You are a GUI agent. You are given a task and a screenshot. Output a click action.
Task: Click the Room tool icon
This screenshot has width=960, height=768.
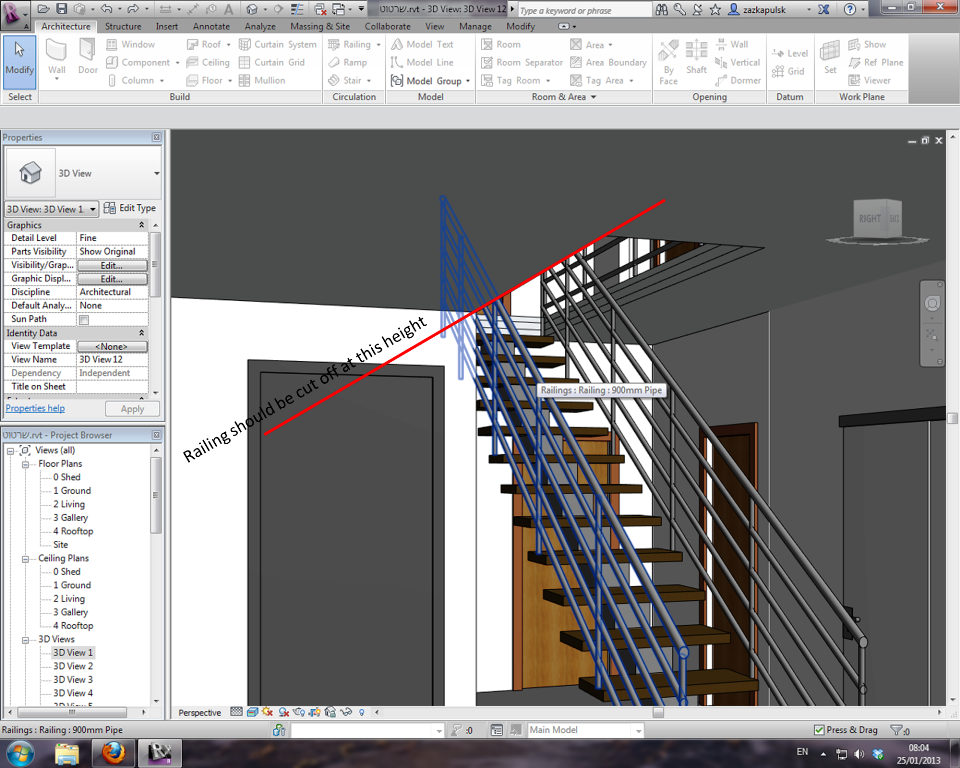click(501, 44)
